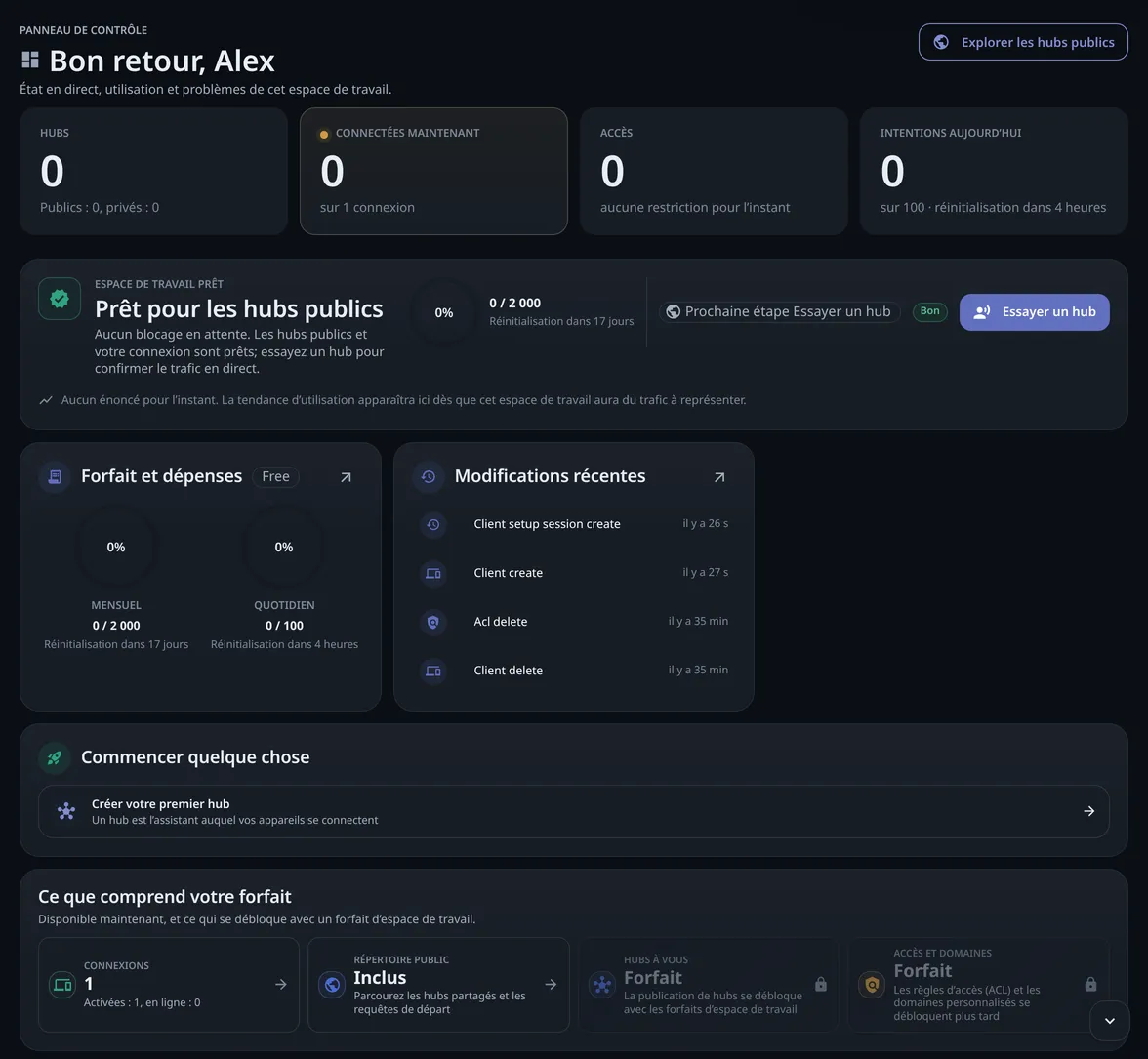The width and height of the screenshot is (1148, 1059).
Task: Click the Forfait et dépenses receipt icon
Action: (x=55, y=477)
